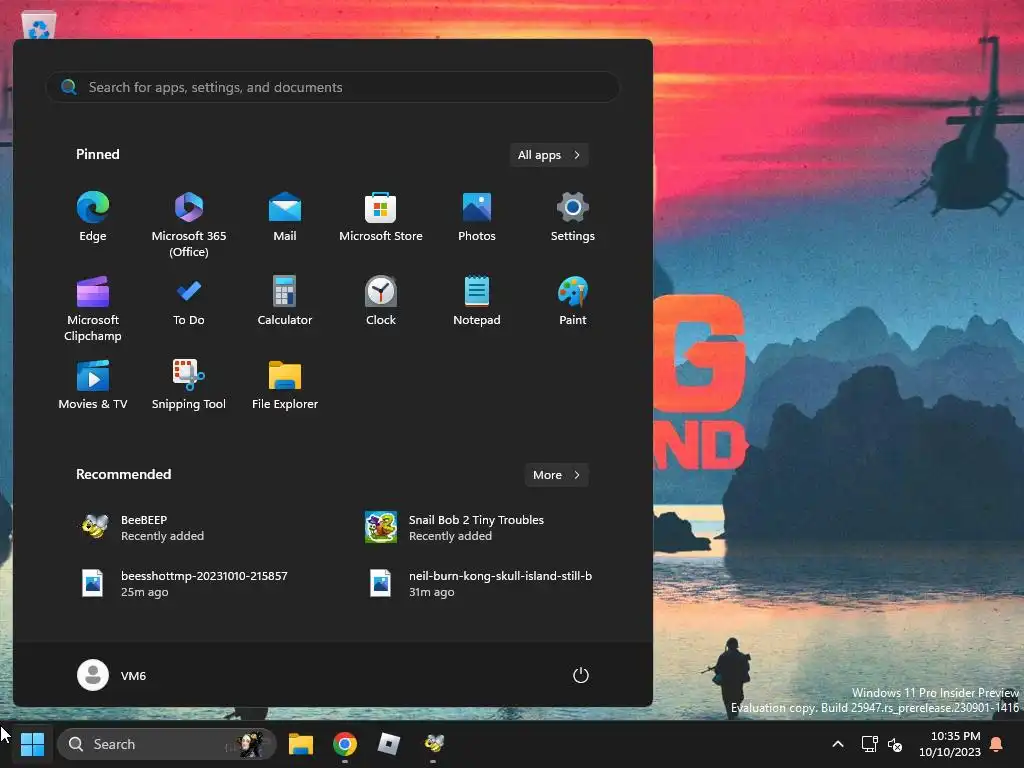
Task: Select Recycle Bin on desktop
Action: (39, 26)
